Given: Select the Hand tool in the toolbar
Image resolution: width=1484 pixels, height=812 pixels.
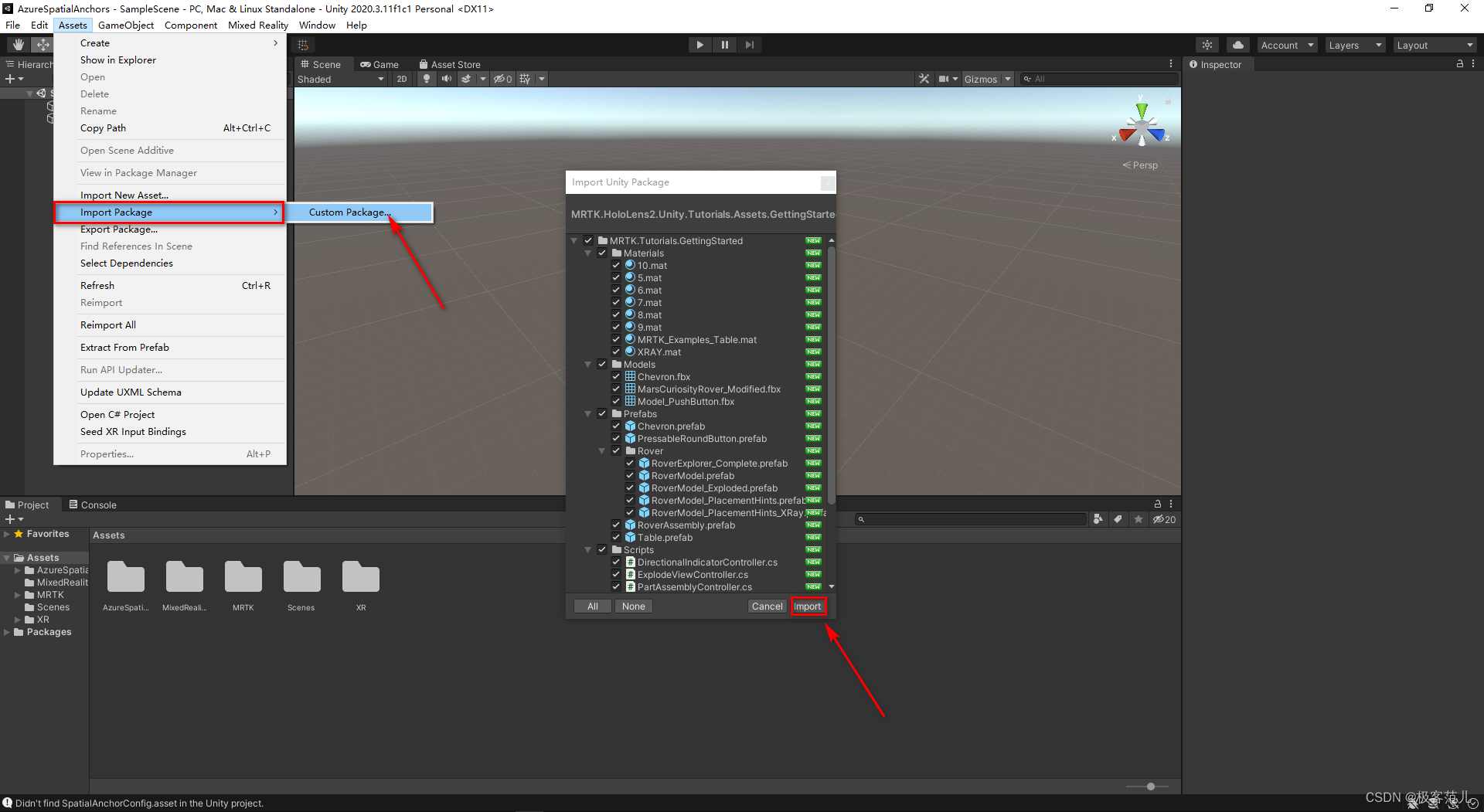Looking at the screenshot, I should [18, 45].
